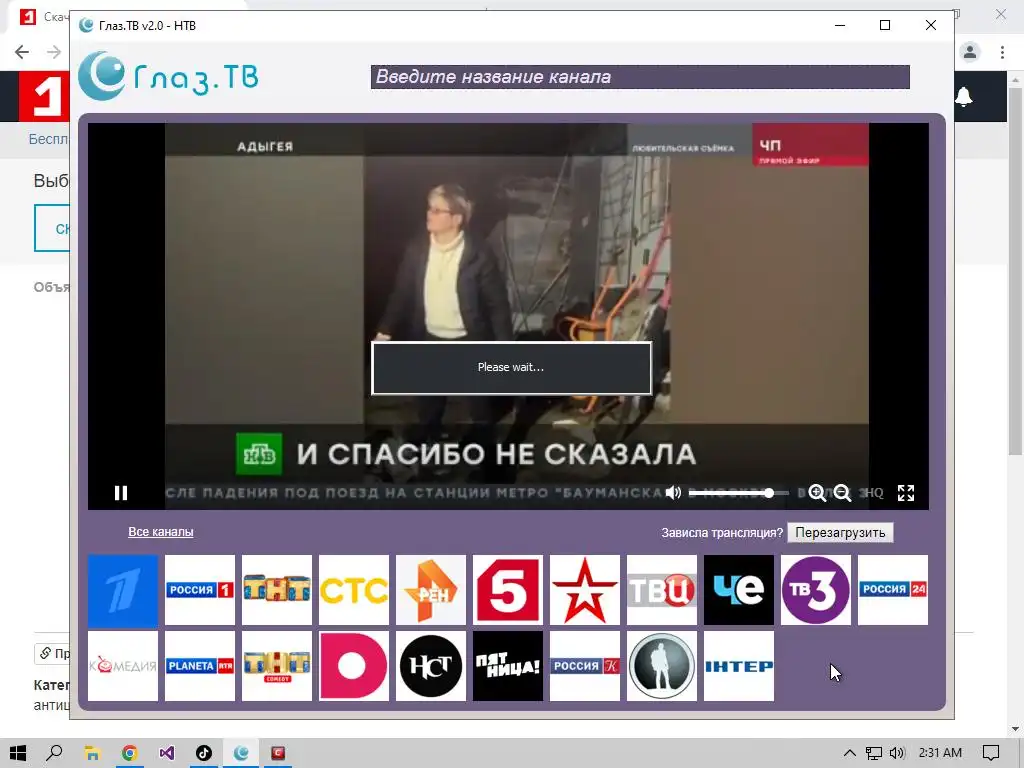1024x768 pixels.
Task: Open the СТС channel
Action: click(354, 590)
